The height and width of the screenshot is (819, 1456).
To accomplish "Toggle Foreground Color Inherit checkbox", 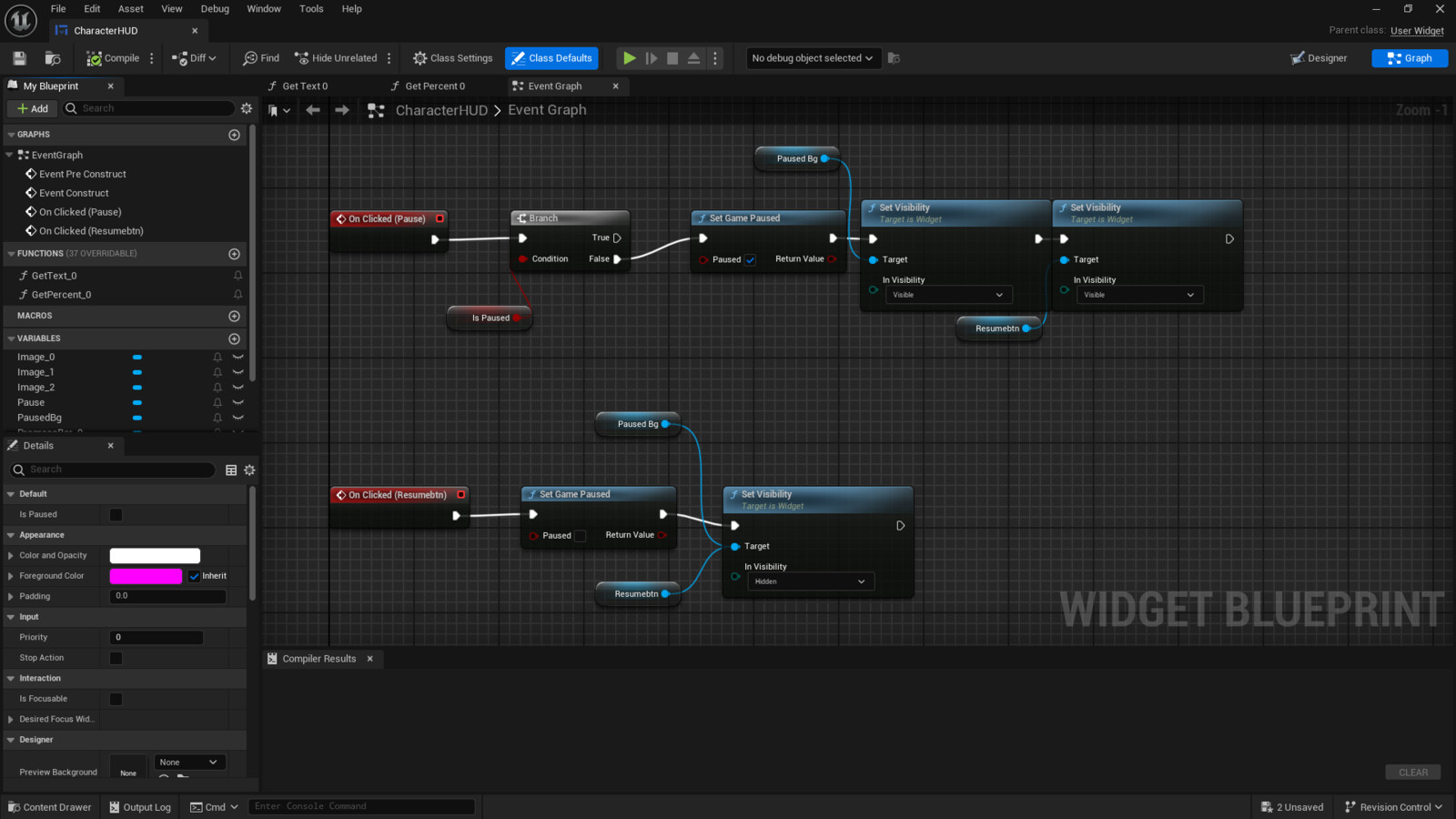I will (x=194, y=576).
